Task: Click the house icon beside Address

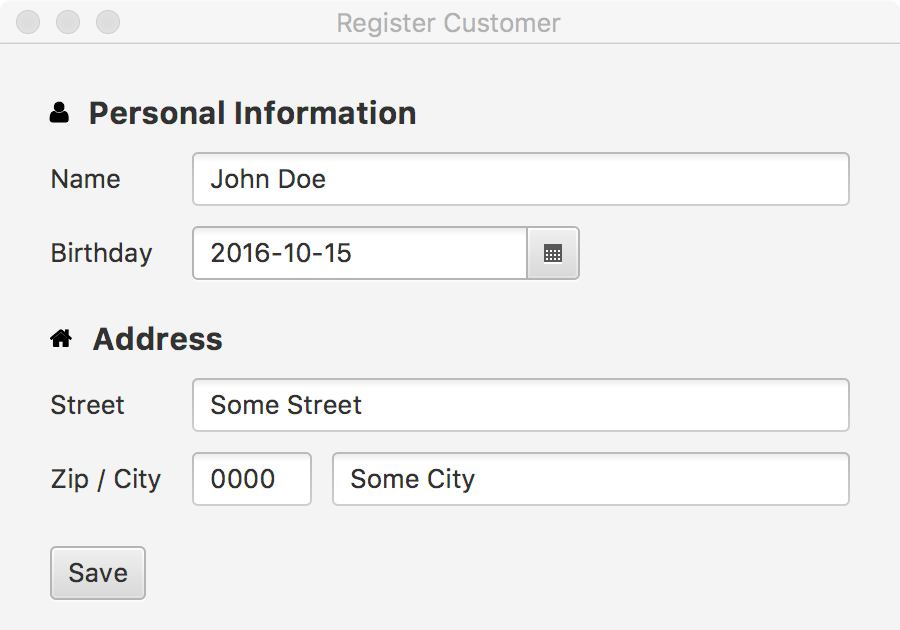Action: point(61,340)
